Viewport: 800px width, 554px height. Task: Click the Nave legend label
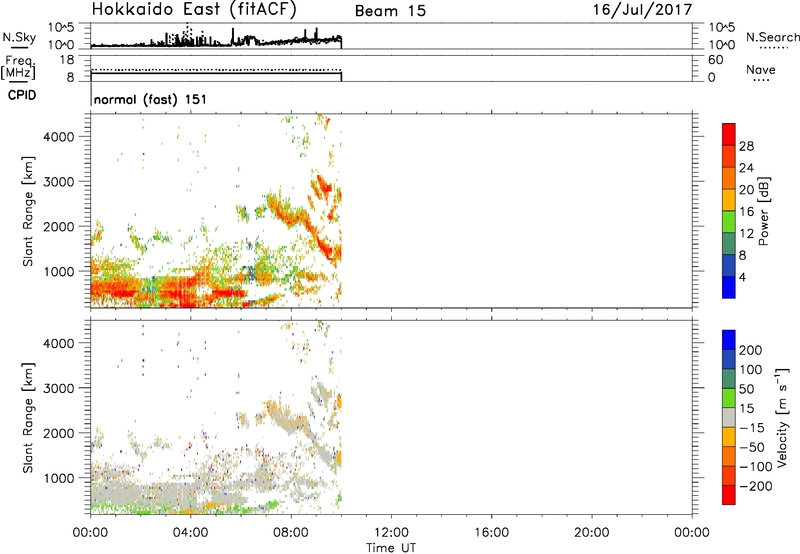[761, 70]
